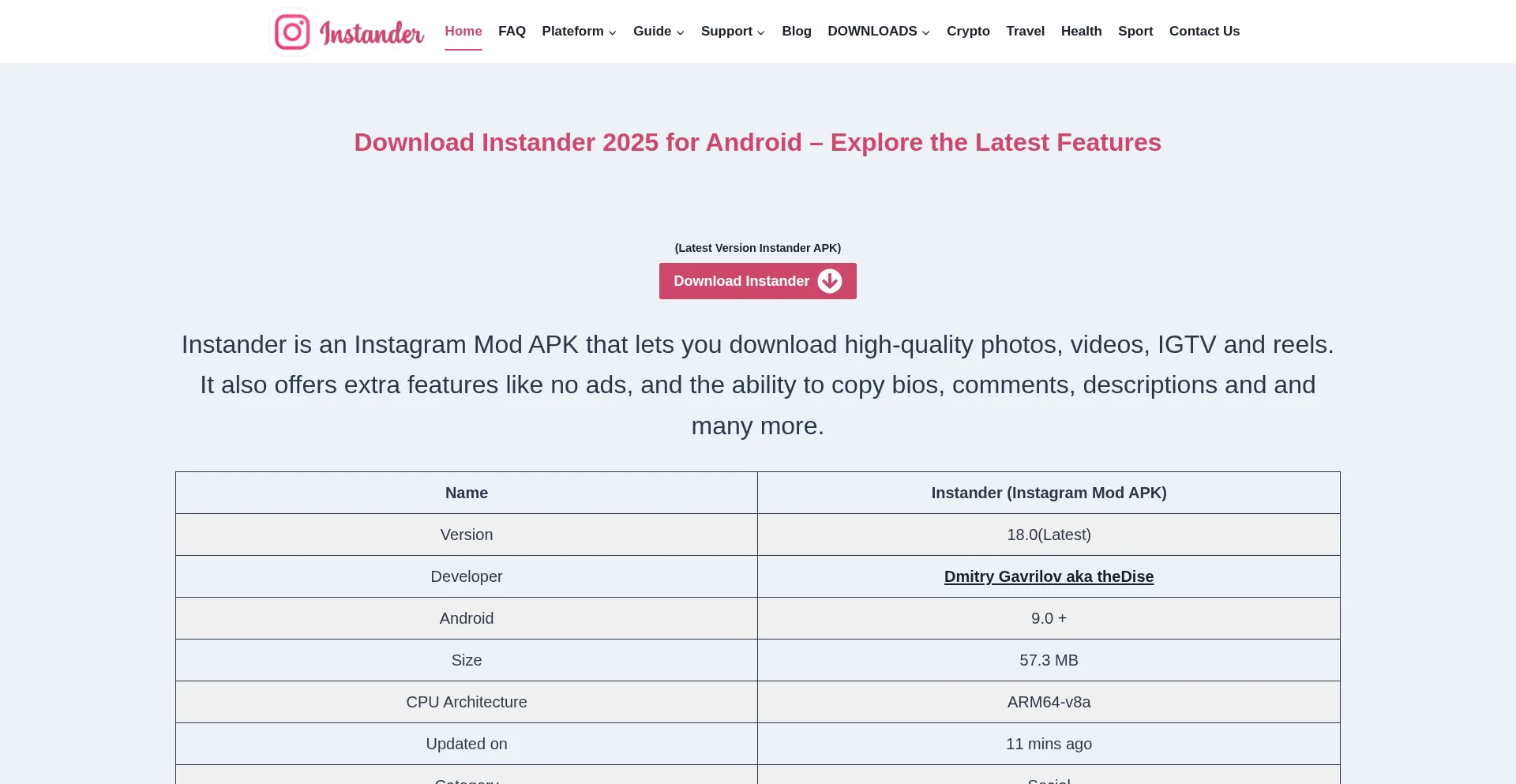Click the '11 mins ago' table cell
1516x784 pixels.
point(1049,744)
